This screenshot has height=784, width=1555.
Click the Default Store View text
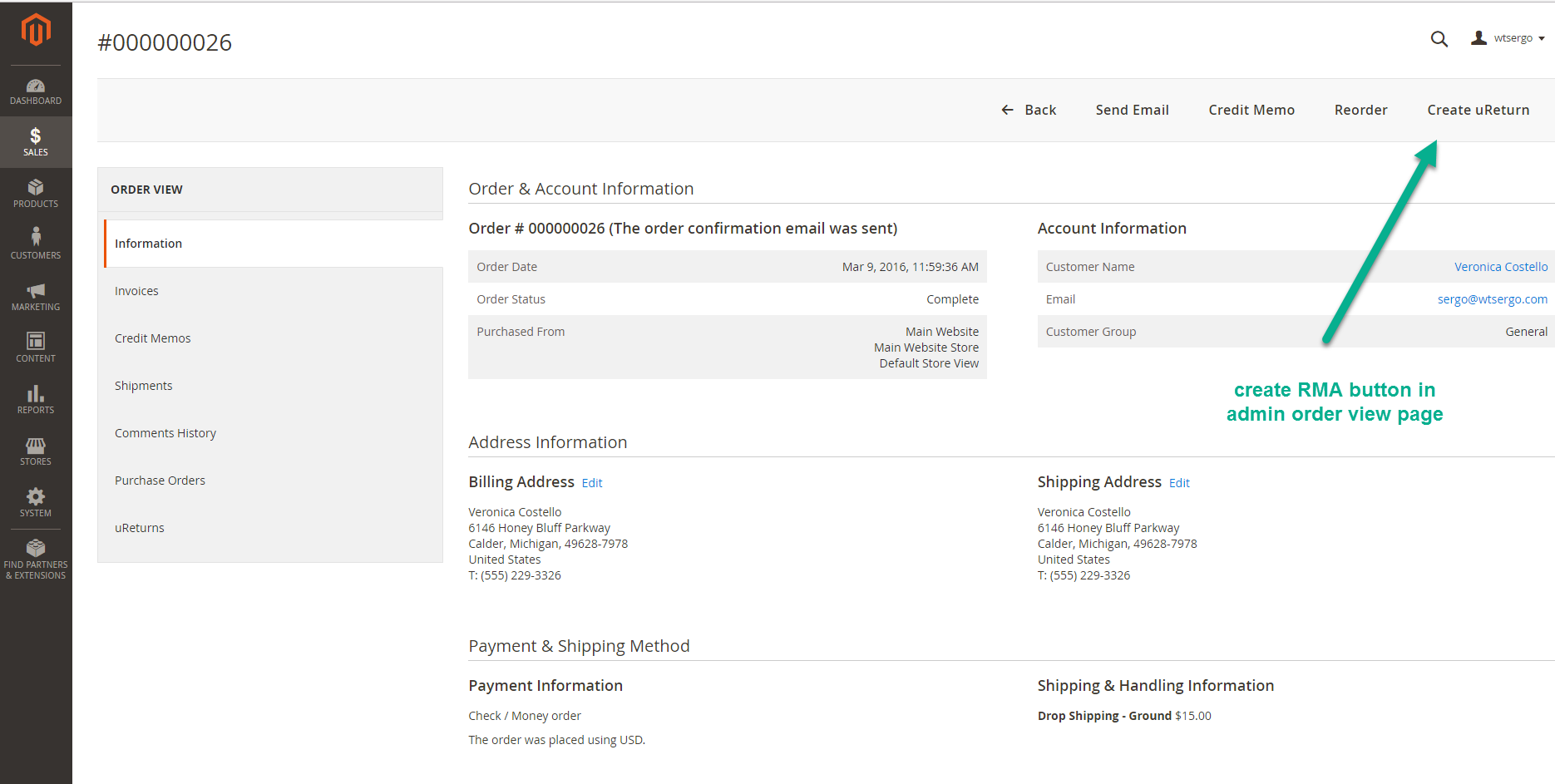(x=929, y=363)
